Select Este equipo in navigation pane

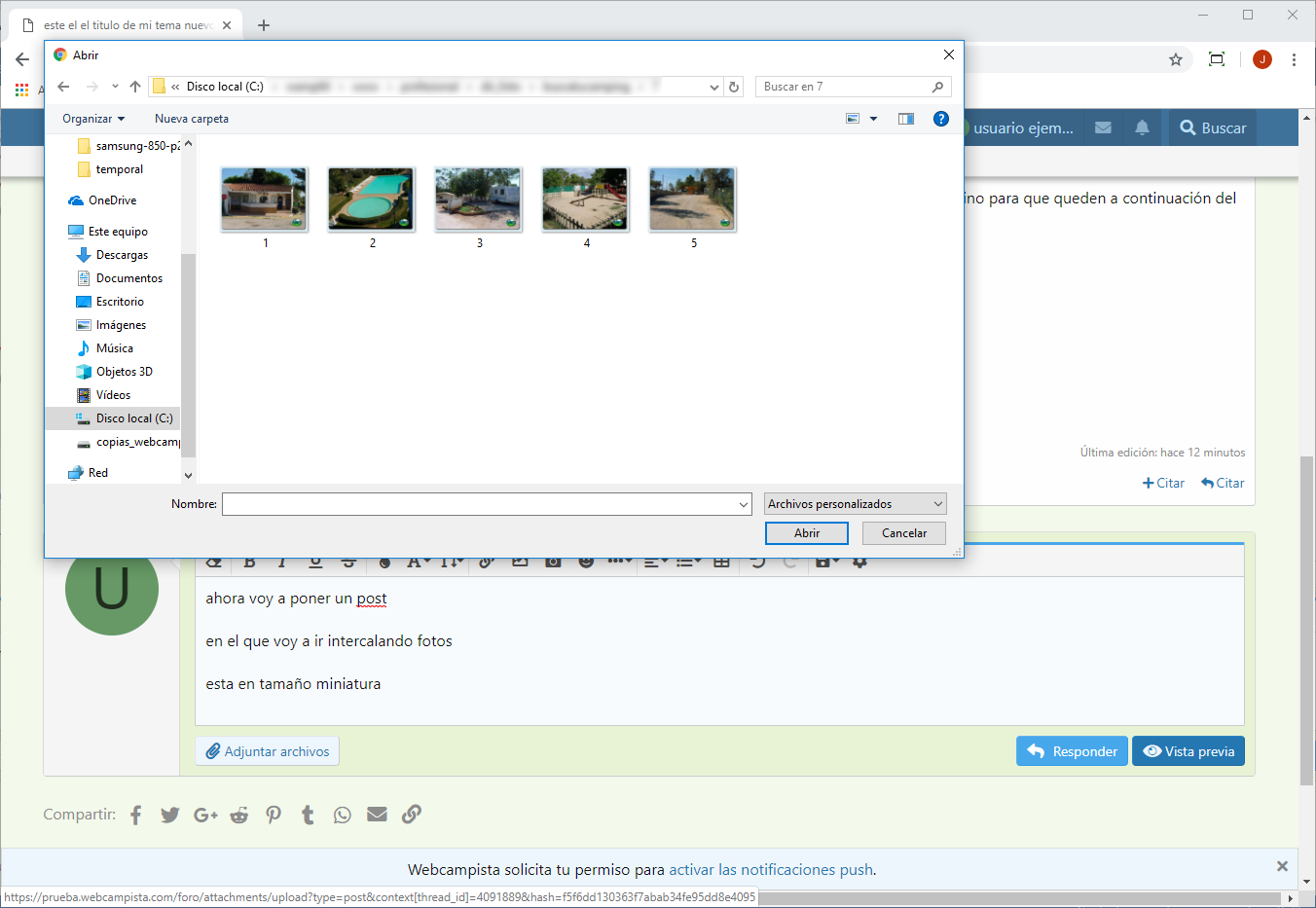(x=108, y=232)
